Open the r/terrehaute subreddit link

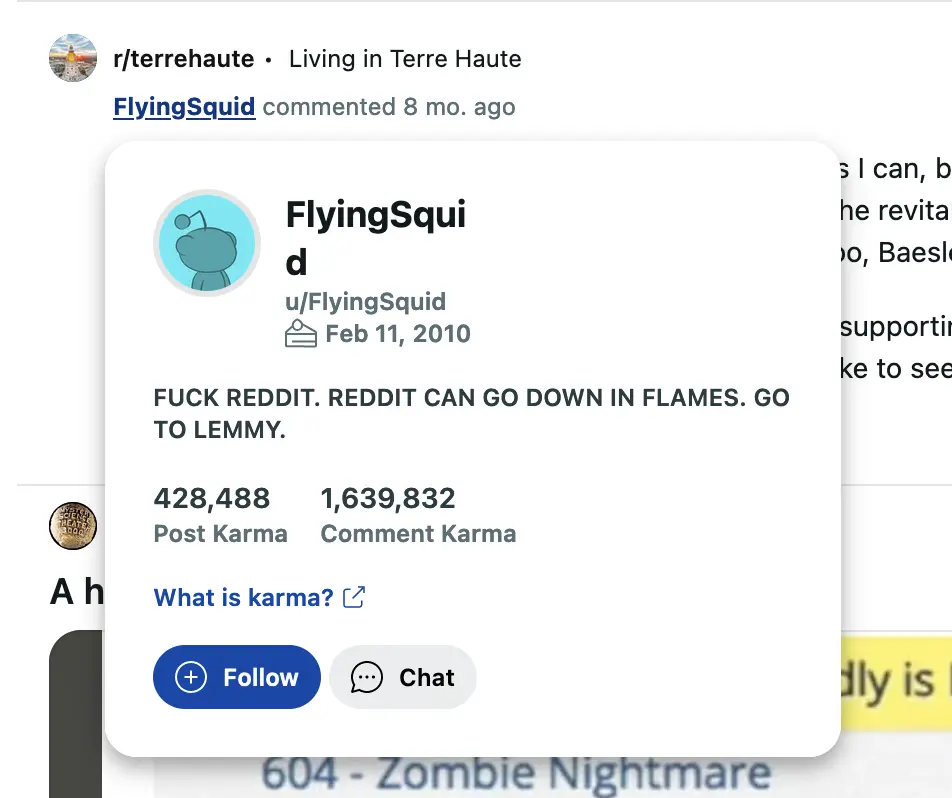pos(184,59)
